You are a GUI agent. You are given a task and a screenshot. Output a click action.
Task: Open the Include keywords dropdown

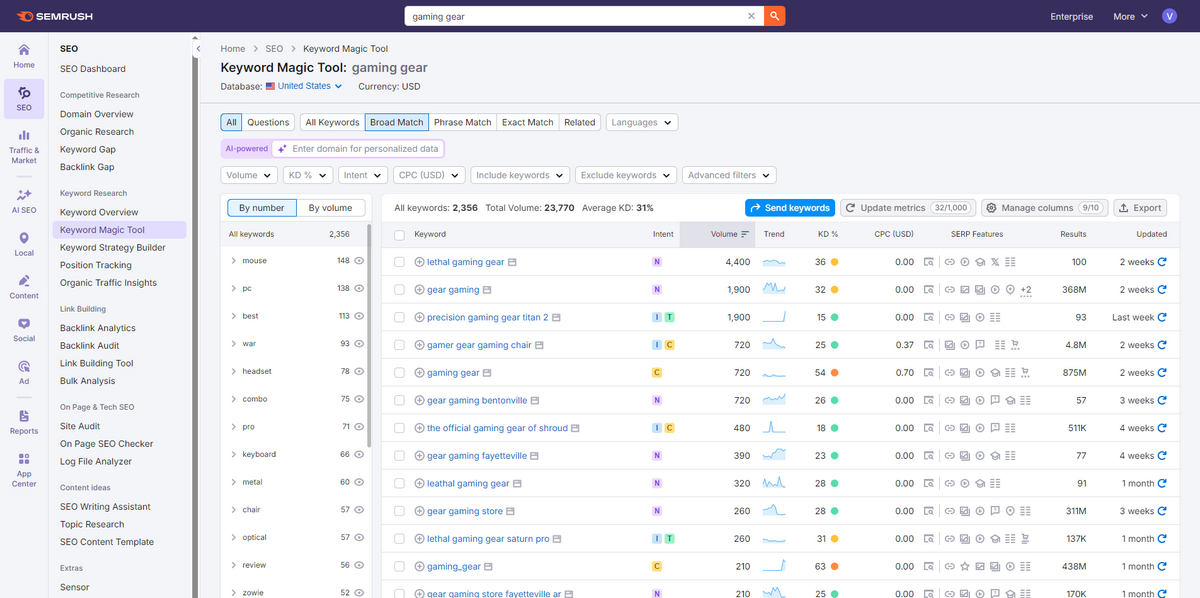pyautogui.click(x=520, y=175)
